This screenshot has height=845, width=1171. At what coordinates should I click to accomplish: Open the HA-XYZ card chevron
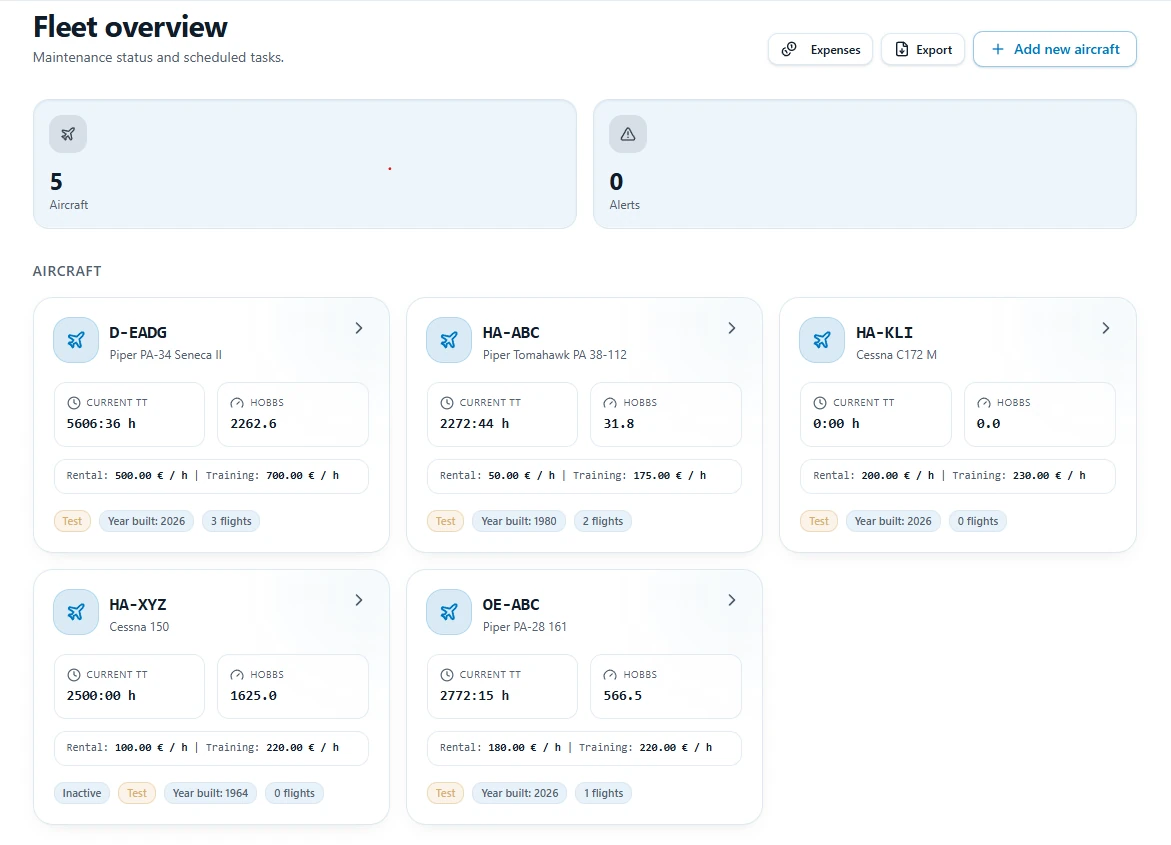[359, 600]
